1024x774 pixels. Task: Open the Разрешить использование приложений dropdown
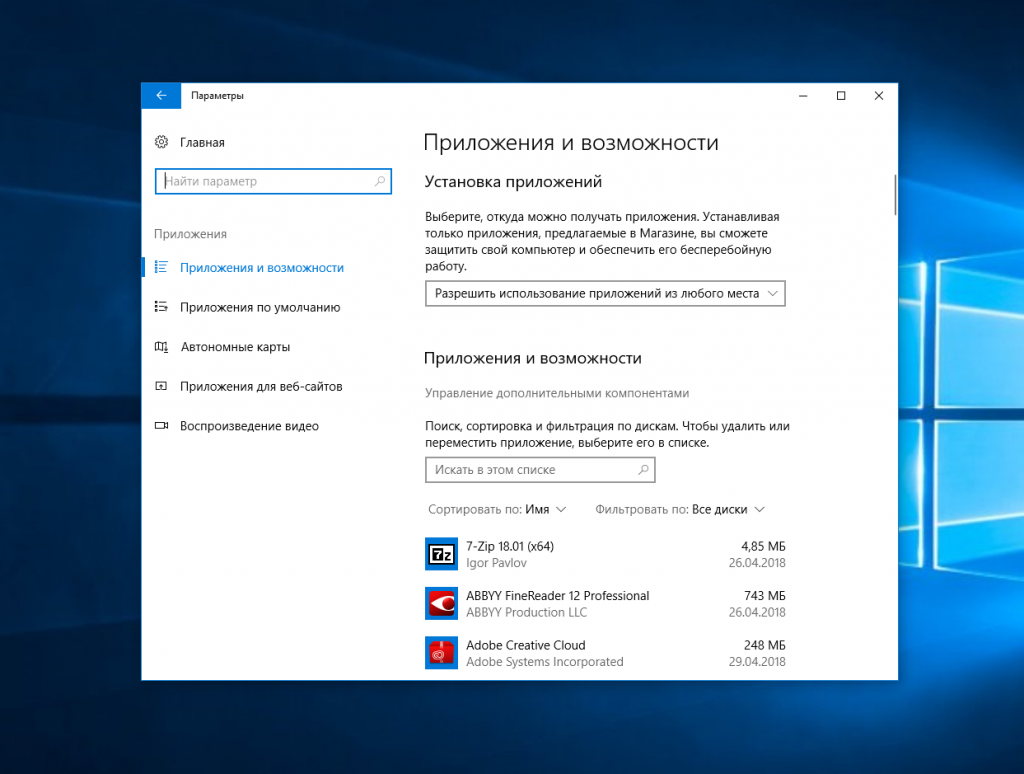[604, 294]
